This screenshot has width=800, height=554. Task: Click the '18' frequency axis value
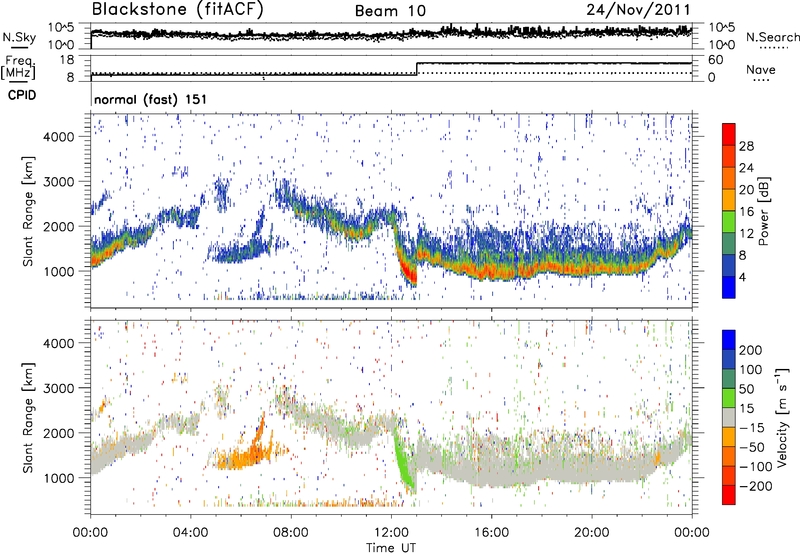[67, 60]
